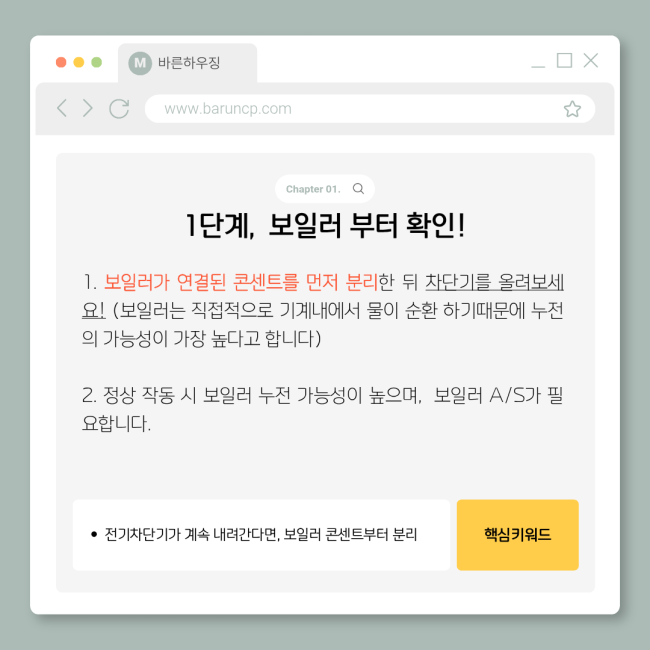650x650 pixels.
Task: Click the 1단계, 보일러 부터 확인! heading
Action: [325, 226]
